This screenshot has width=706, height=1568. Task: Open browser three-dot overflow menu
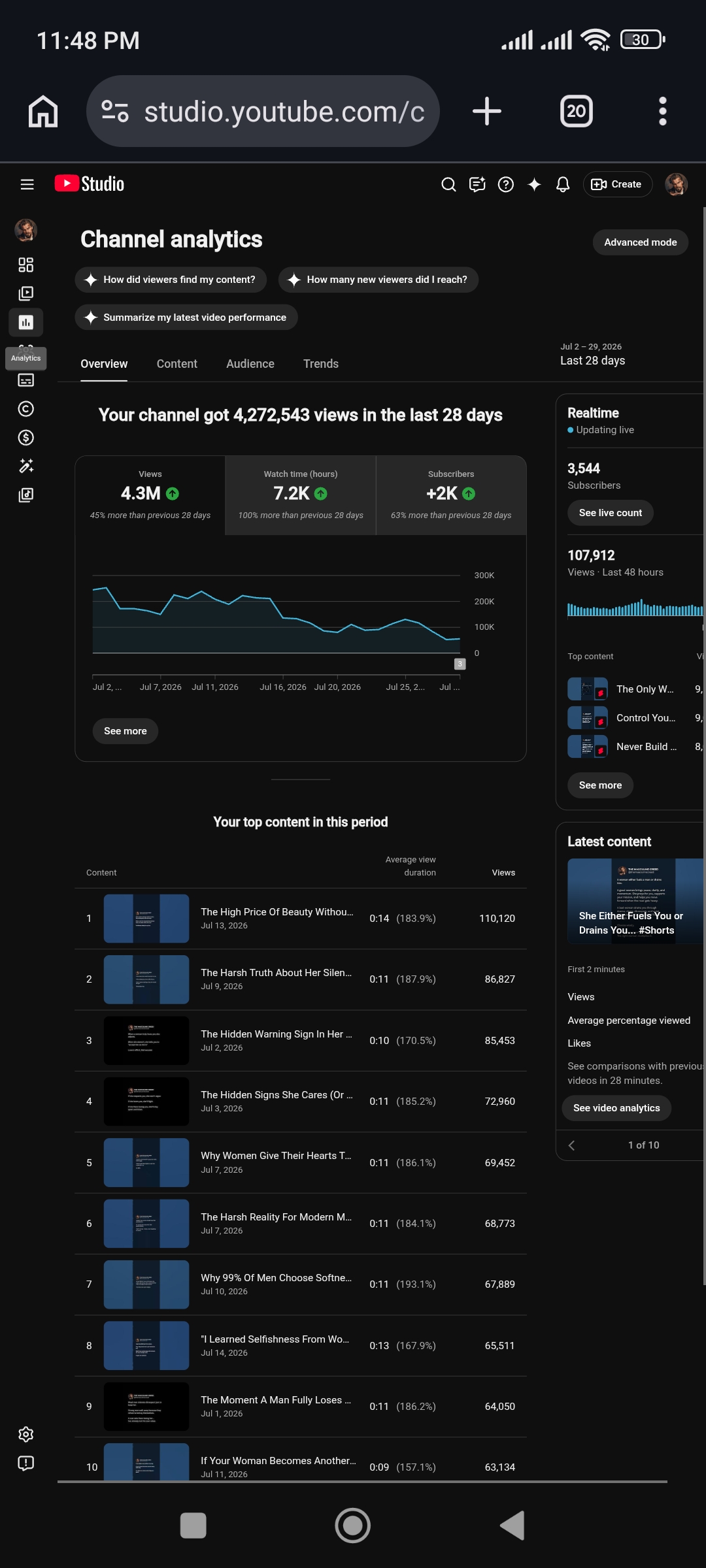click(x=662, y=111)
